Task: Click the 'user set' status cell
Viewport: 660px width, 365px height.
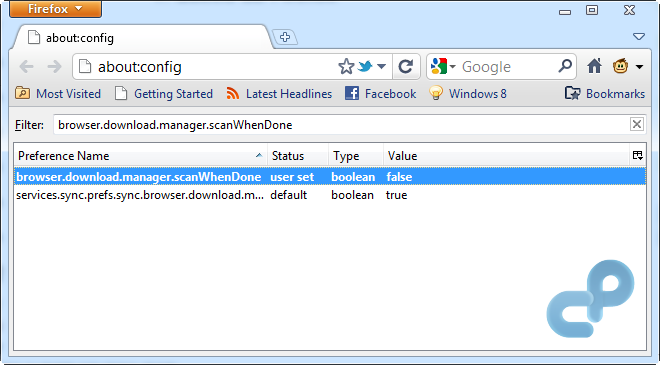Action: pyautogui.click(x=292, y=177)
